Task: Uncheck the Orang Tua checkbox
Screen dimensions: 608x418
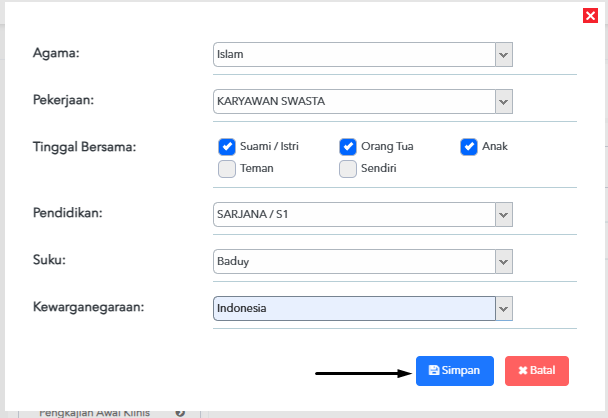Action: 348,147
